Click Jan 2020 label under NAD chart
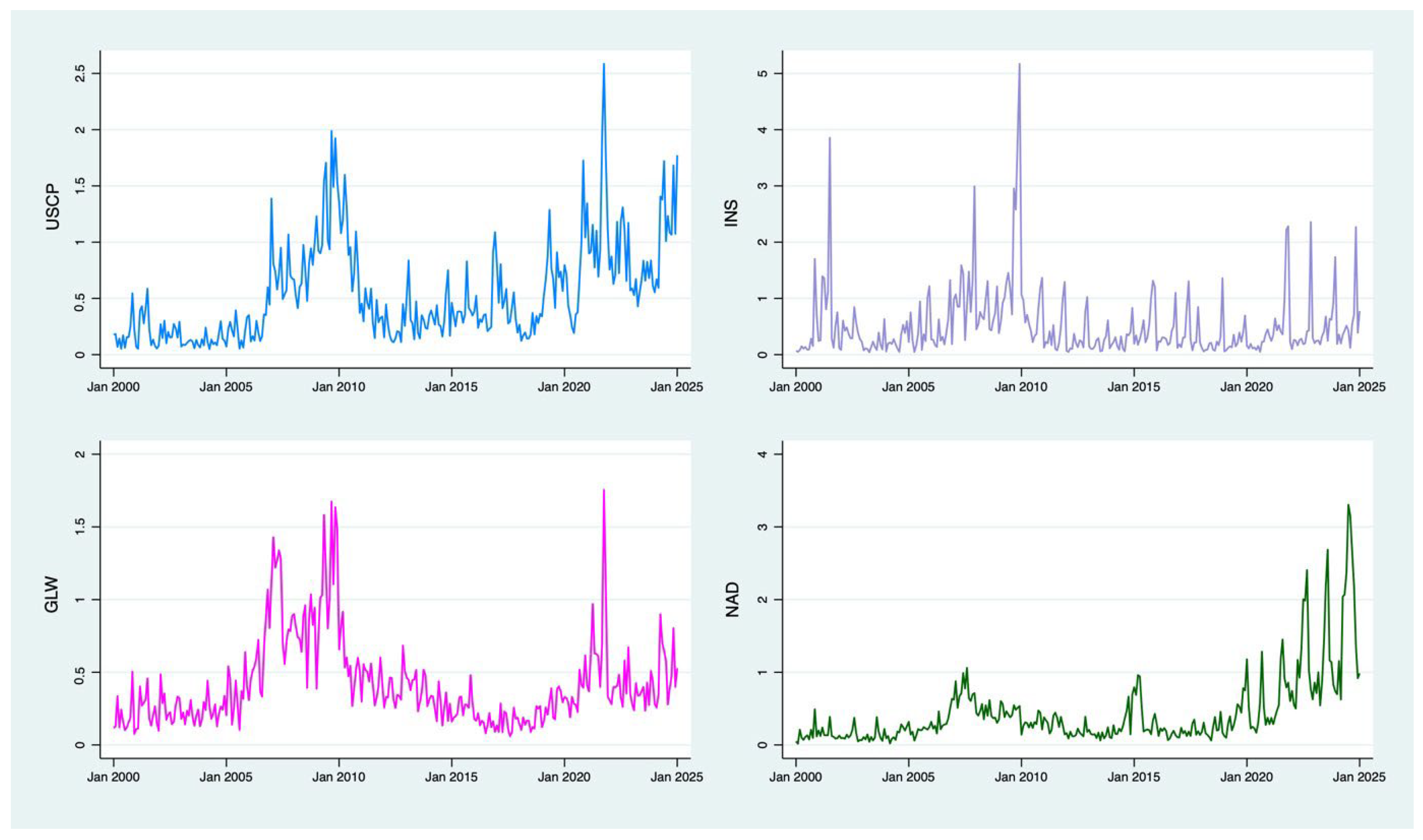 (x=1247, y=777)
